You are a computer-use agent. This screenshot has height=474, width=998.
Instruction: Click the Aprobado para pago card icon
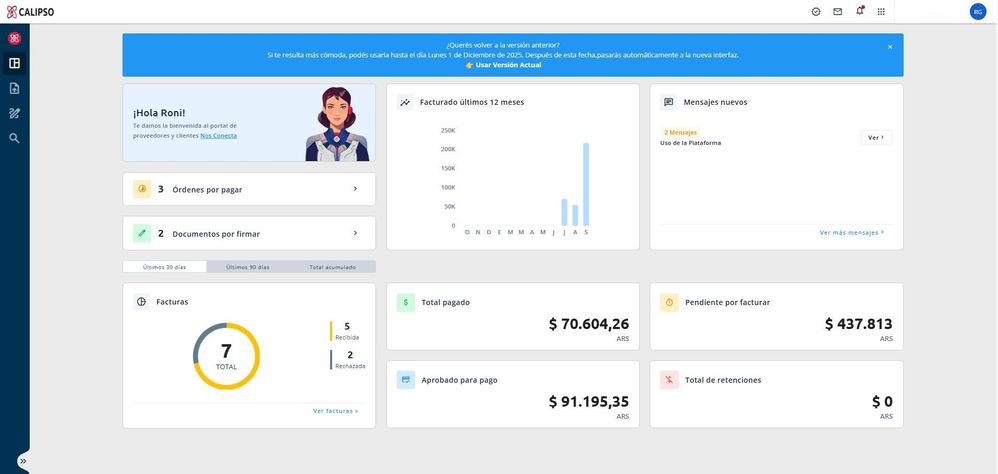(405, 380)
